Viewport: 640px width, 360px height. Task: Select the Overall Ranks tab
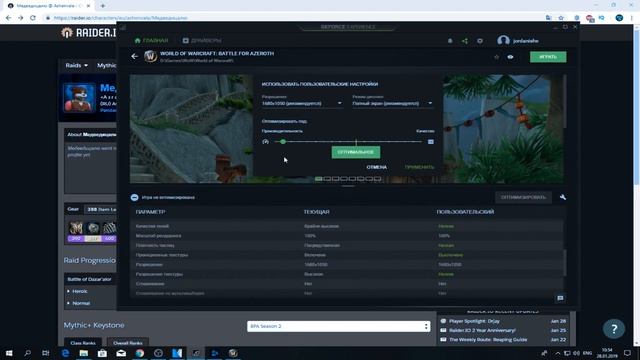[x=128, y=343]
